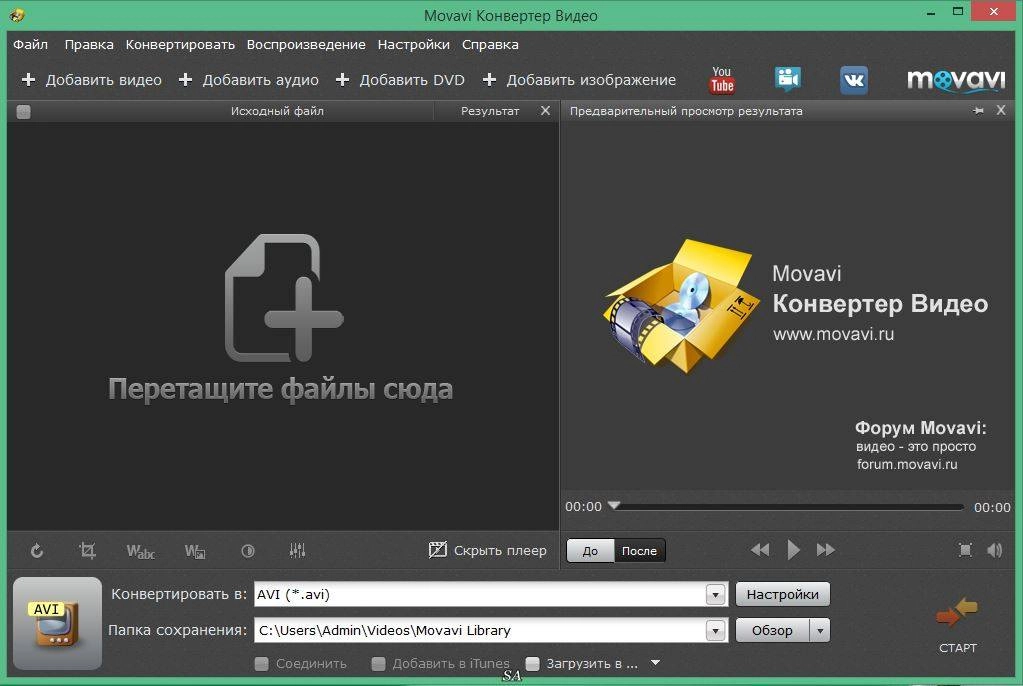Click the AVI format preset icon
The image size is (1023, 686).
57,623
